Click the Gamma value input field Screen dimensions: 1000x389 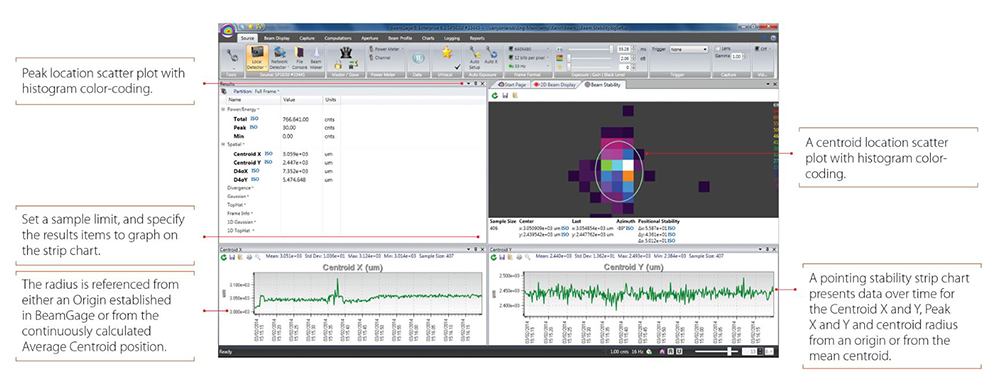pyautogui.click(x=736, y=56)
